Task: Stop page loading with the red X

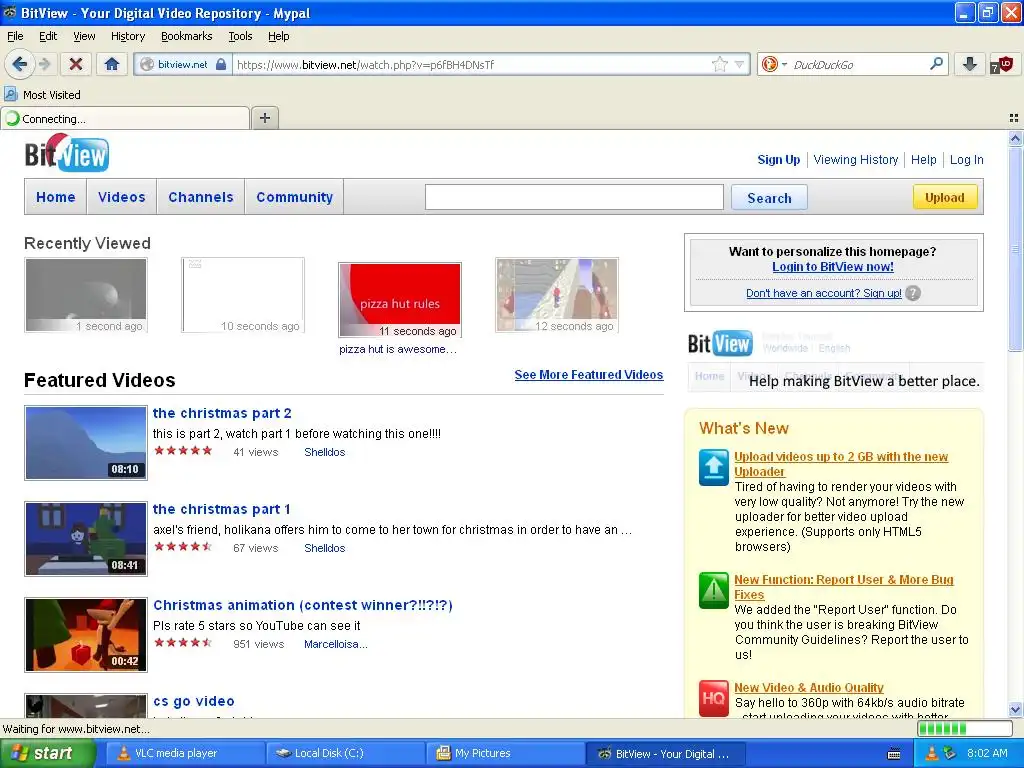Action: [76, 64]
